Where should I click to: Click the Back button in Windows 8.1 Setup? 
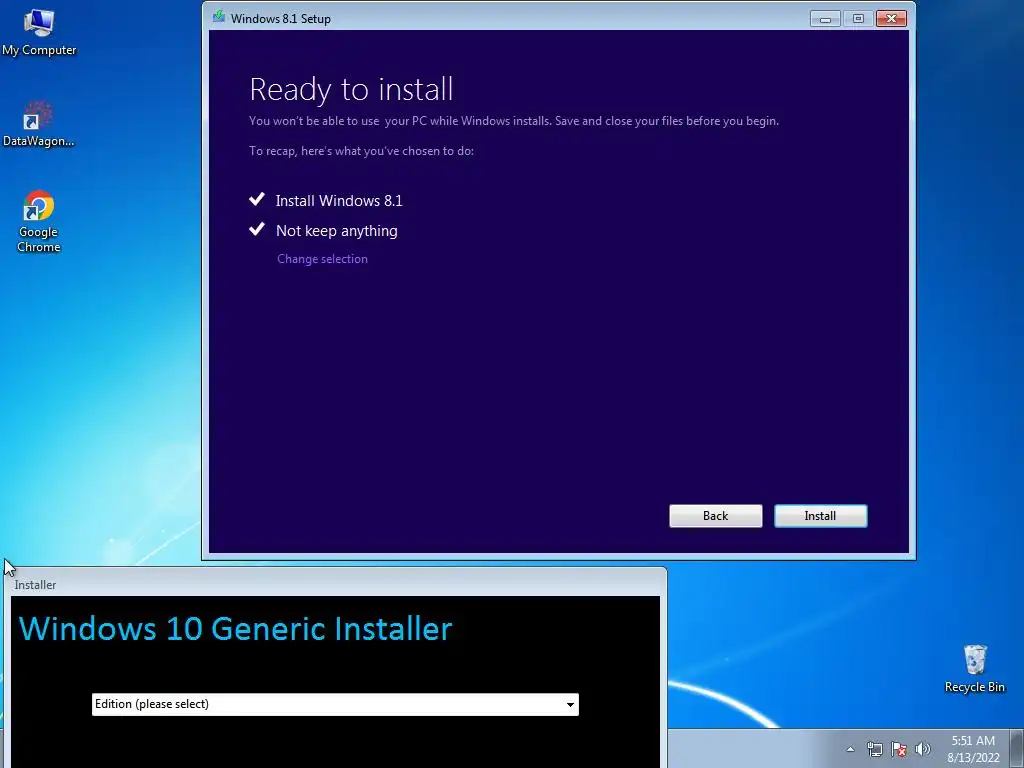pyautogui.click(x=715, y=516)
